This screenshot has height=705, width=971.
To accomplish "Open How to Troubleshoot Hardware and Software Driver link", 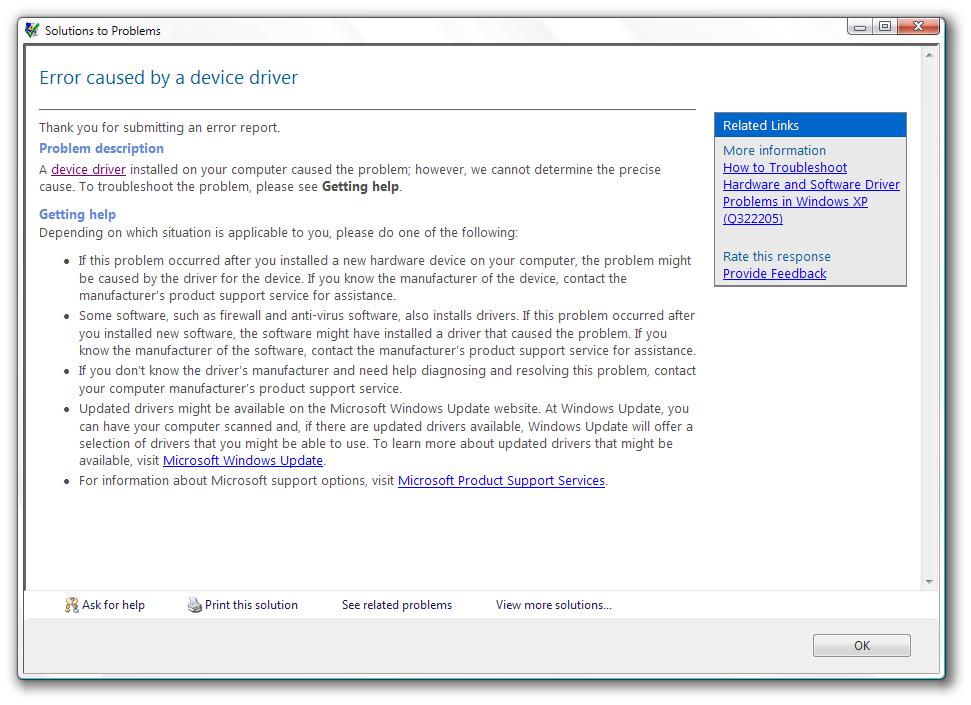I will tap(811, 193).
